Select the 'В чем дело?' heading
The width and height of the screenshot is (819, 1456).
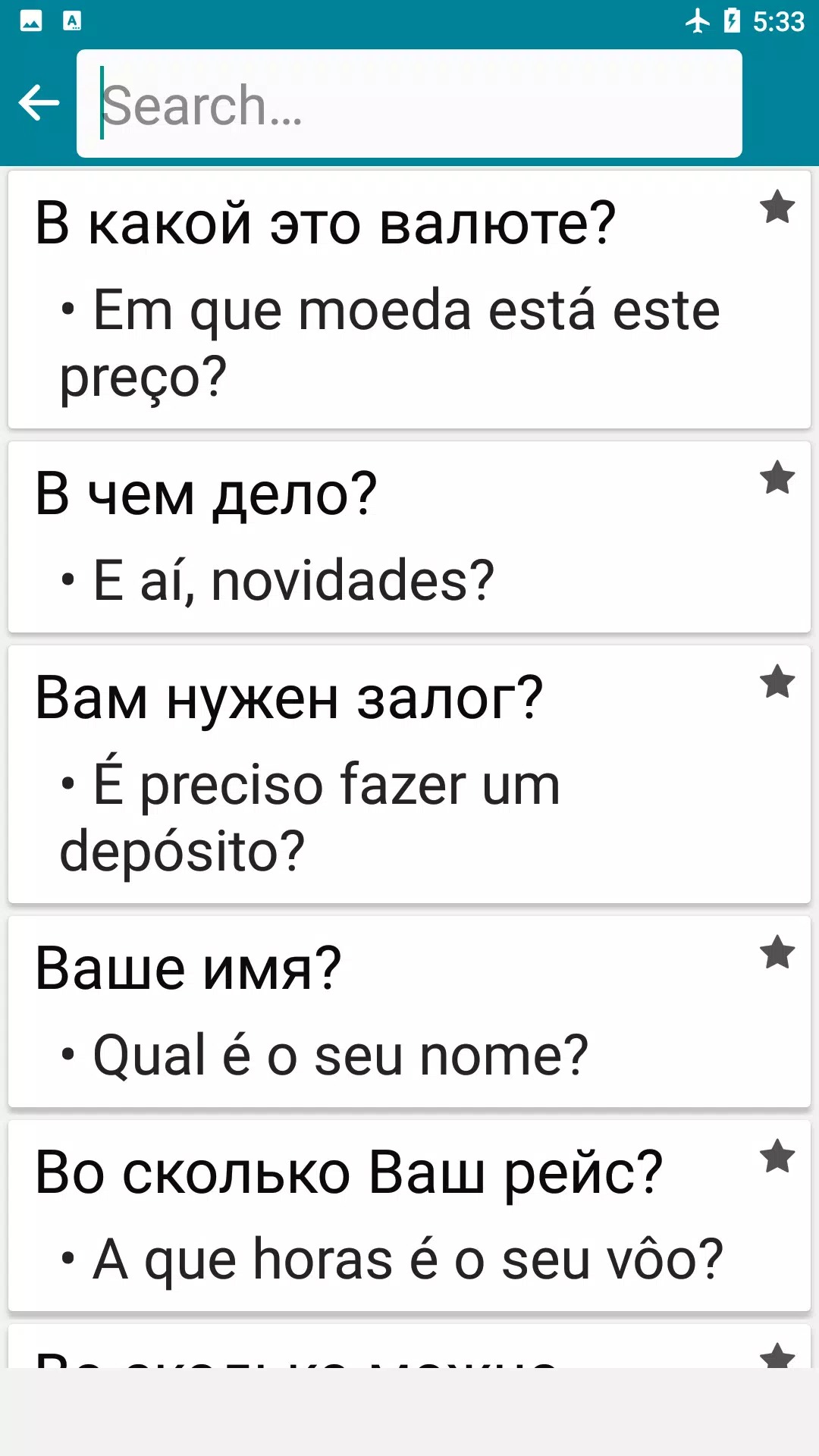tap(206, 494)
